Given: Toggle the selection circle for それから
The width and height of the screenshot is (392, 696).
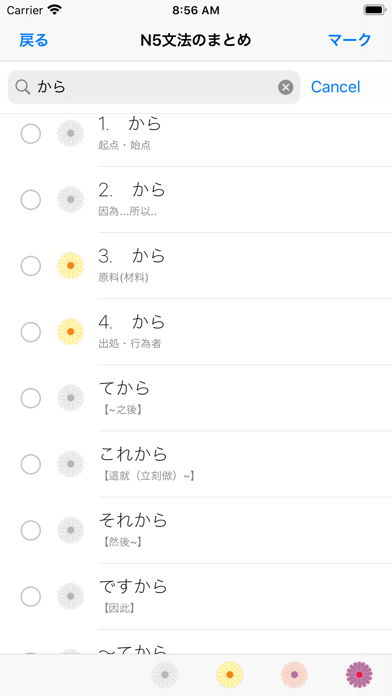Looking at the screenshot, I should click(31, 530).
